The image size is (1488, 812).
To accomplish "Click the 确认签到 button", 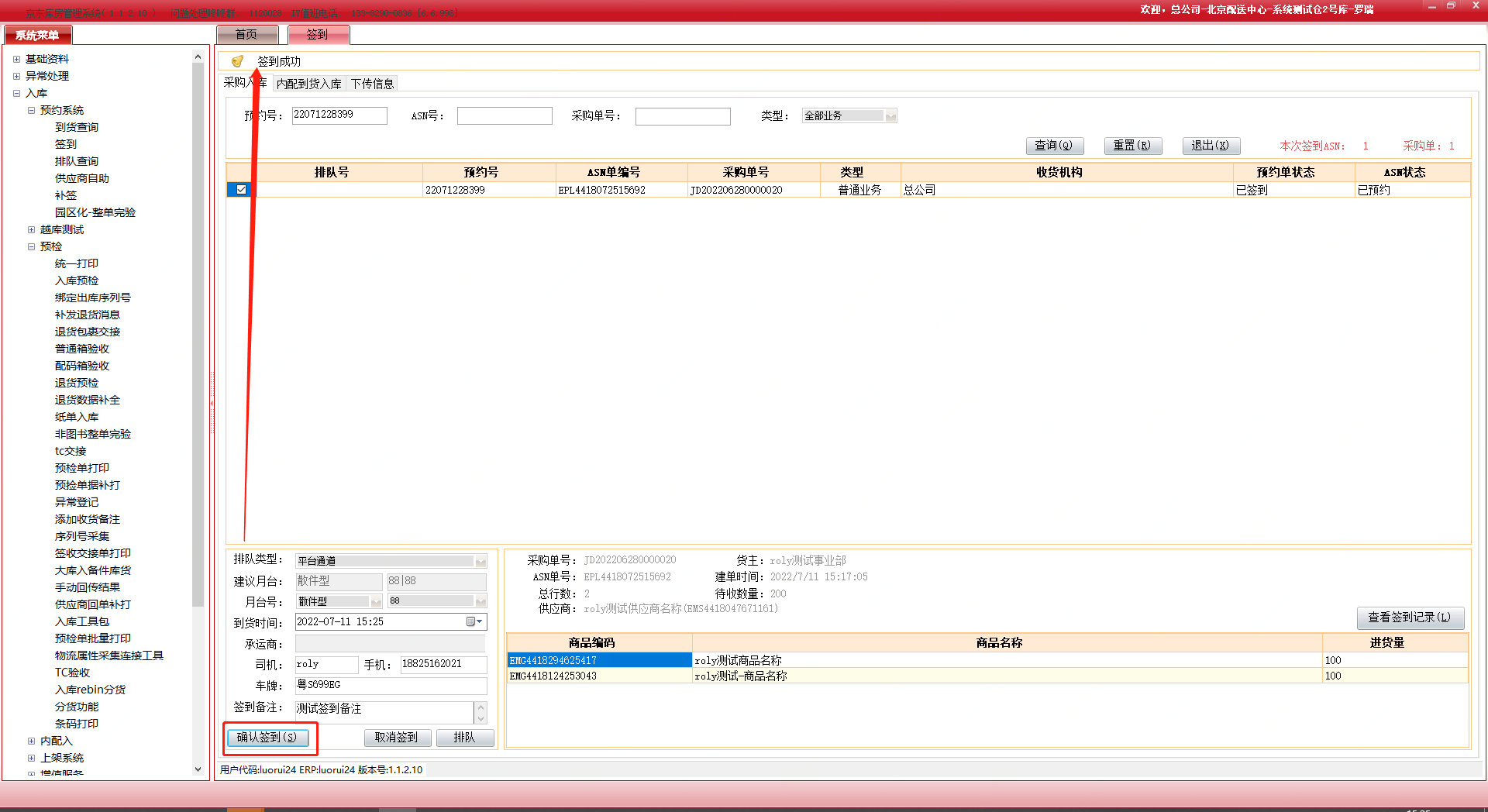I will [267, 737].
